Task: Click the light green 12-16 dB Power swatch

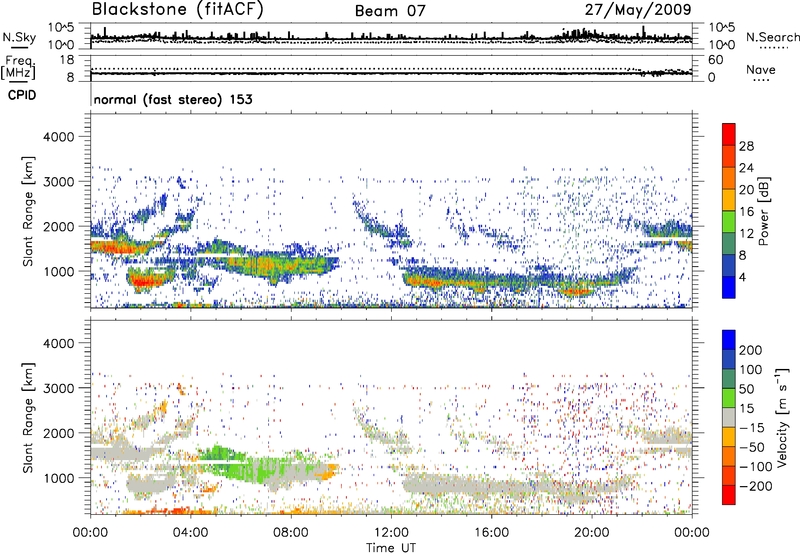Action: [729, 221]
